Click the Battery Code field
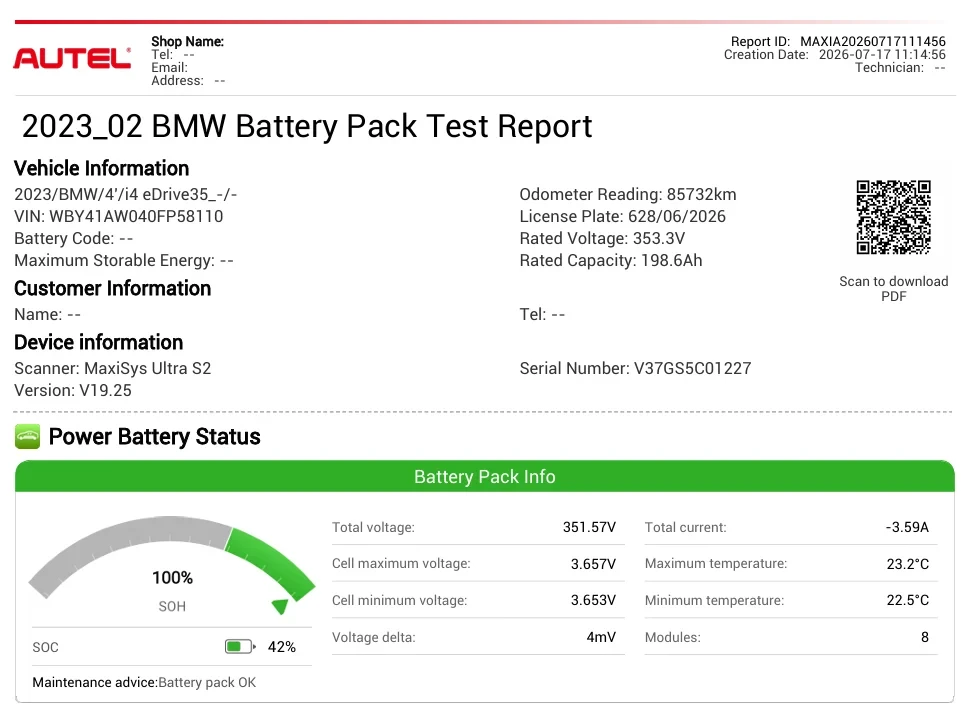 [x=73, y=239]
